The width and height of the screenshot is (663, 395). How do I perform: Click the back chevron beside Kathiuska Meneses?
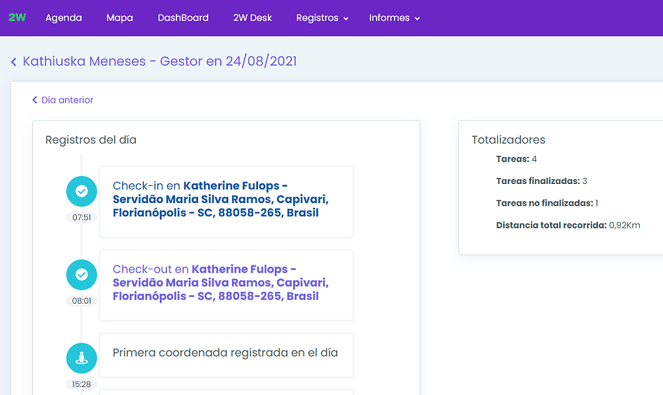(x=14, y=62)
